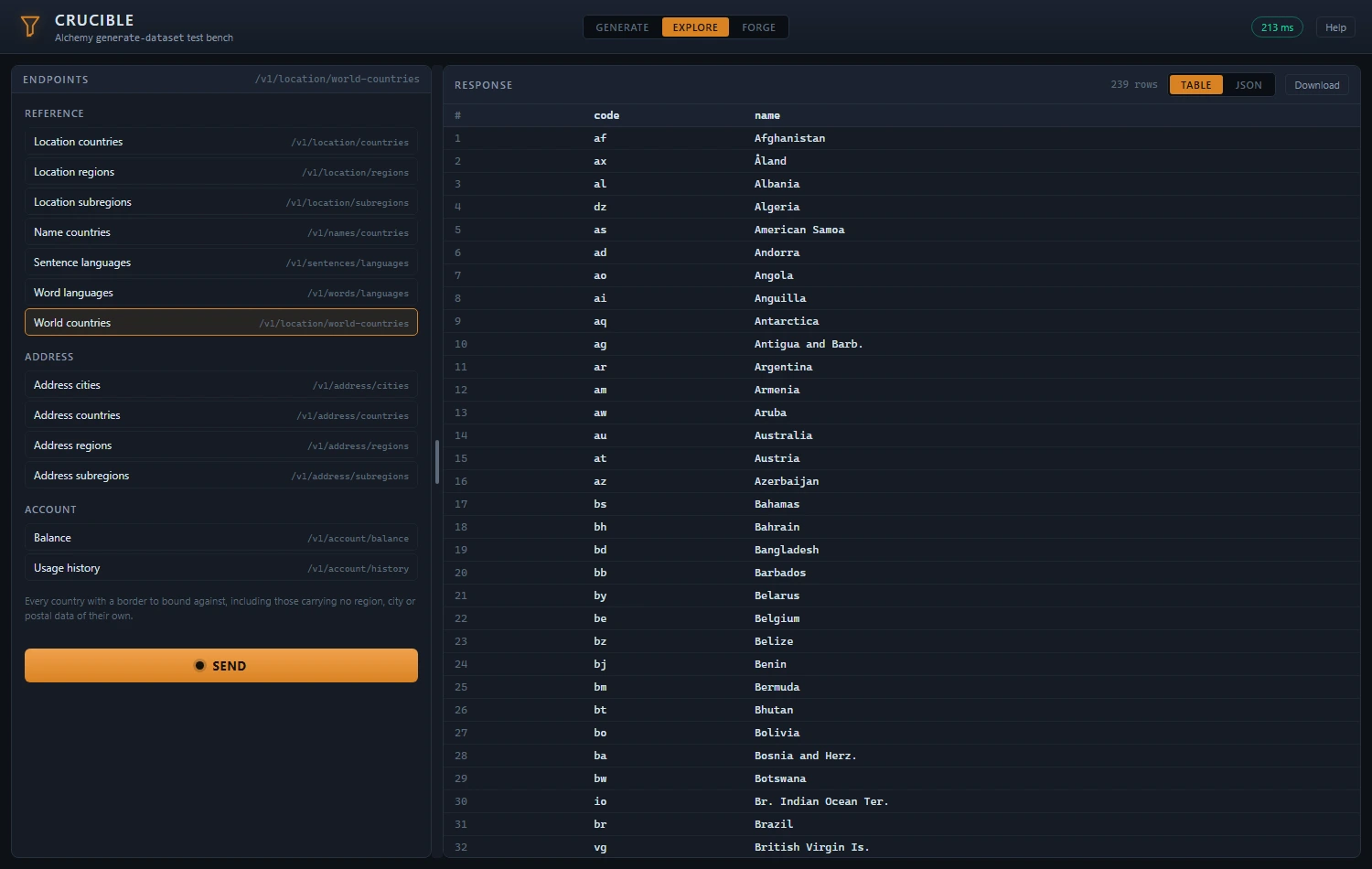Select the Location regions endpoint
1372x869 pixels.
221,172
